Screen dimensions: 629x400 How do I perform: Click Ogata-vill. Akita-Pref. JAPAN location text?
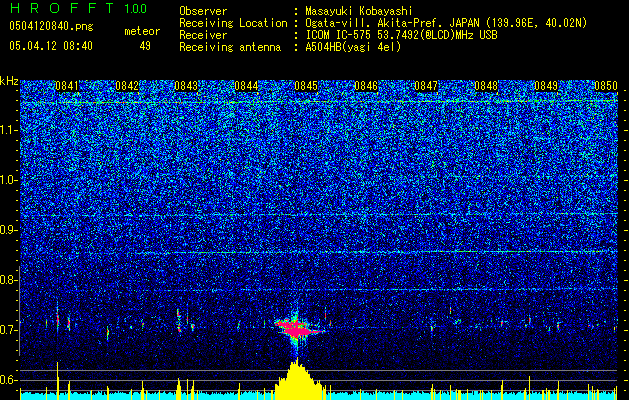[x=446, y=23]
